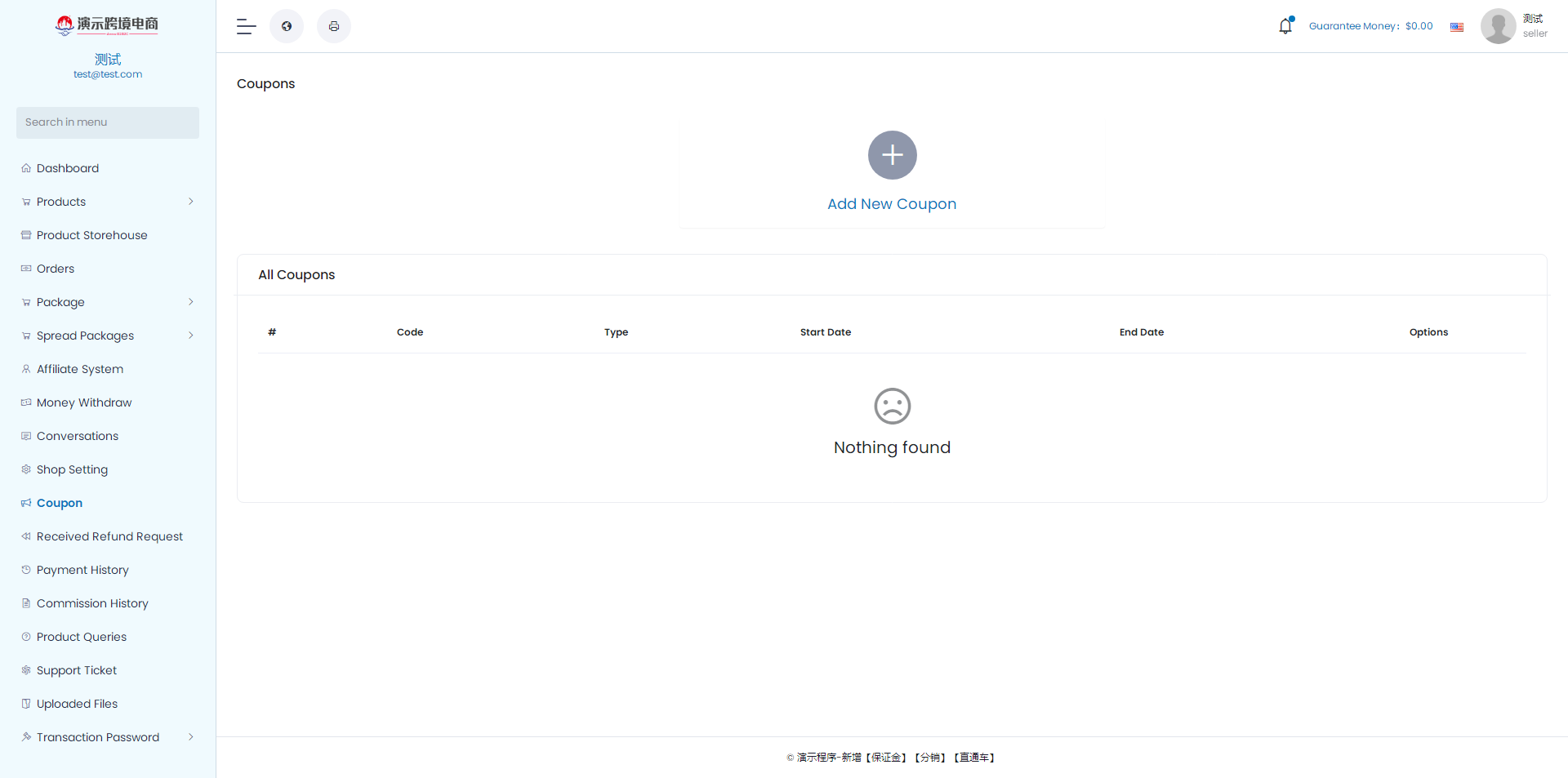Open the notifications bell
The image size is (1568, 778).
tap(1285, 26)
